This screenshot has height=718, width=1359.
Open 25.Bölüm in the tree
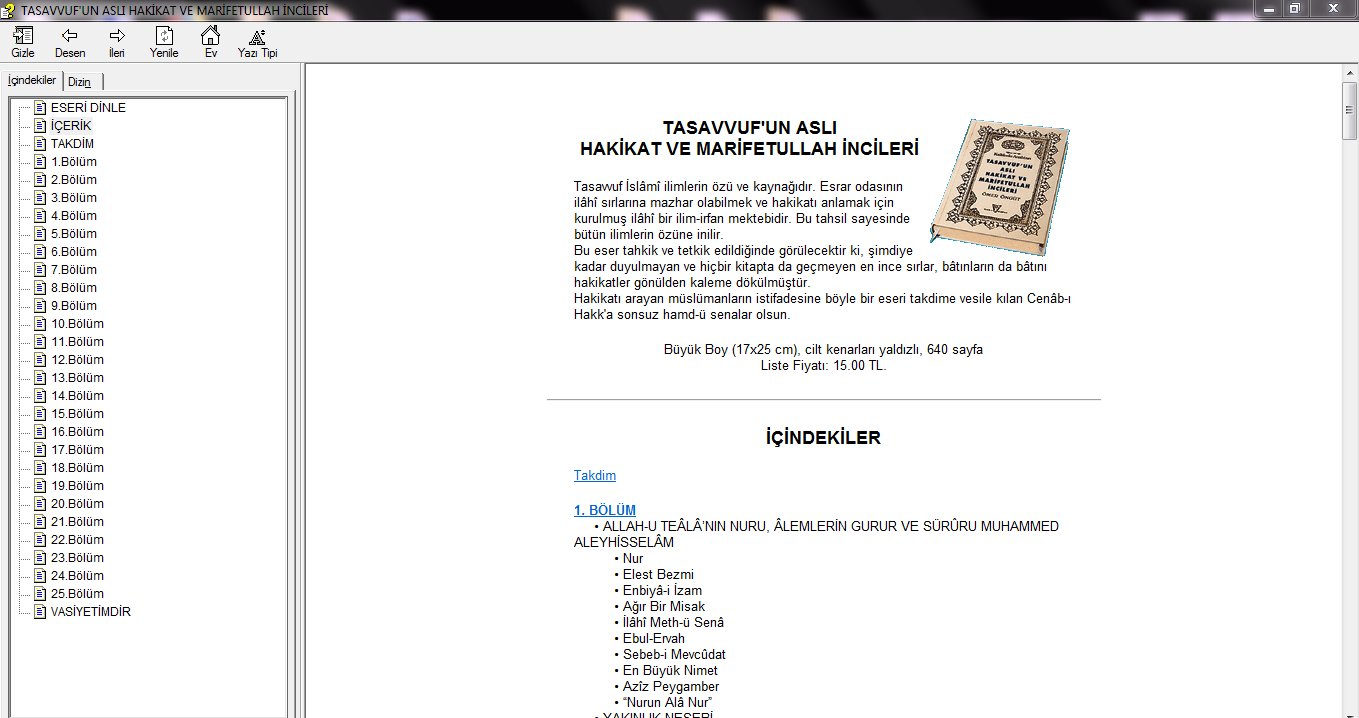(77, 594)
